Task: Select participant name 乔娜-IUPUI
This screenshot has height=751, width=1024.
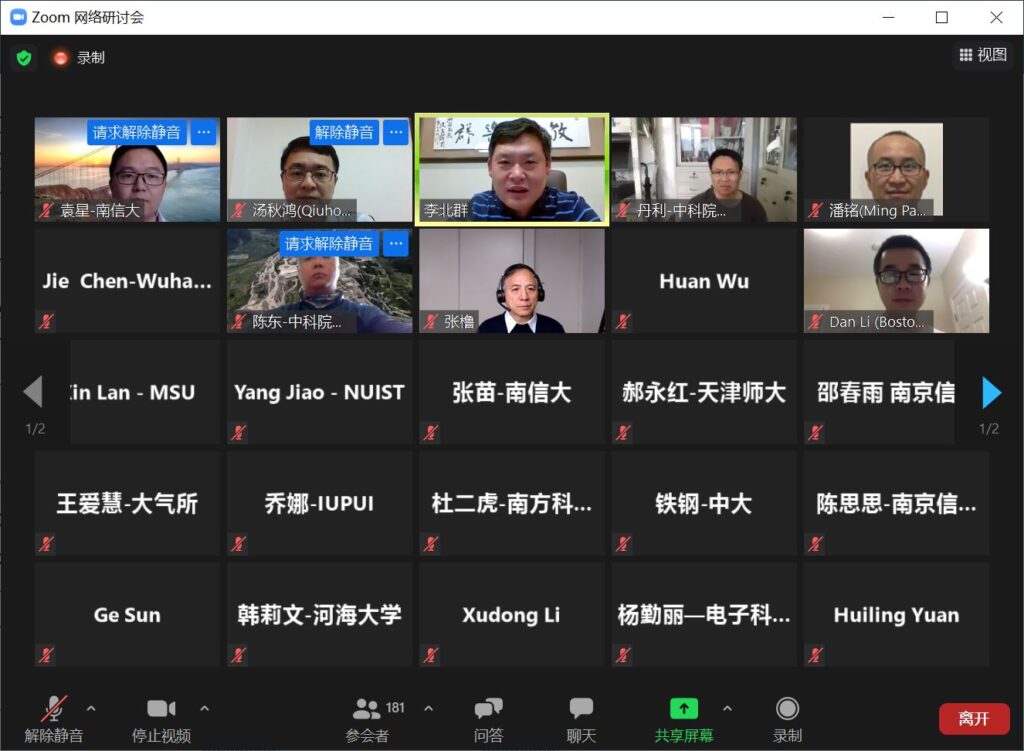Action: (319, 503)
